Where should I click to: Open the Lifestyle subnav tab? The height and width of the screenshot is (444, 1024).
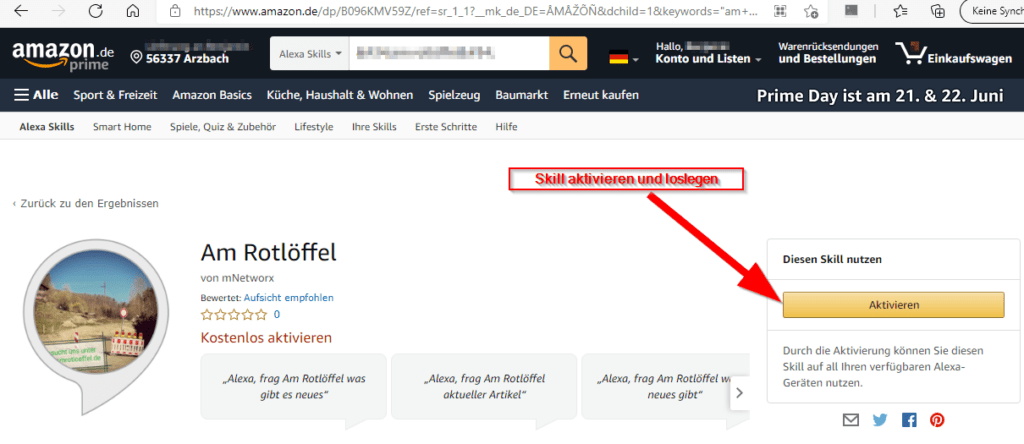click(x=313, y=127)
